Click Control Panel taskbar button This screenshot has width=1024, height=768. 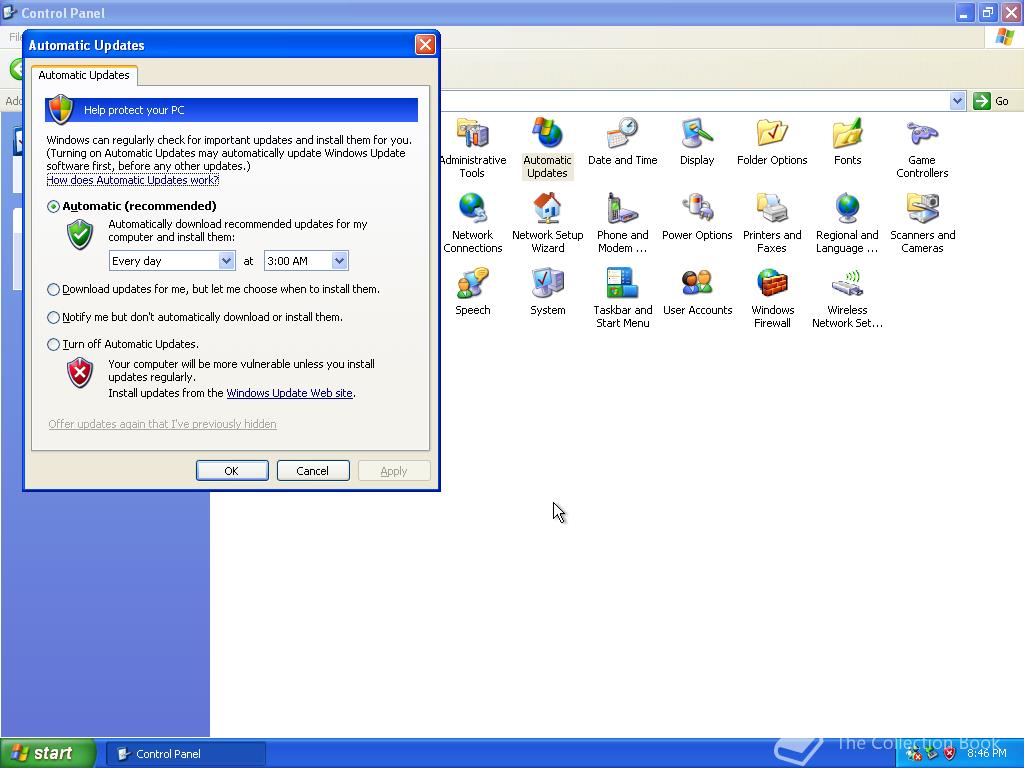tap(186, 754)
